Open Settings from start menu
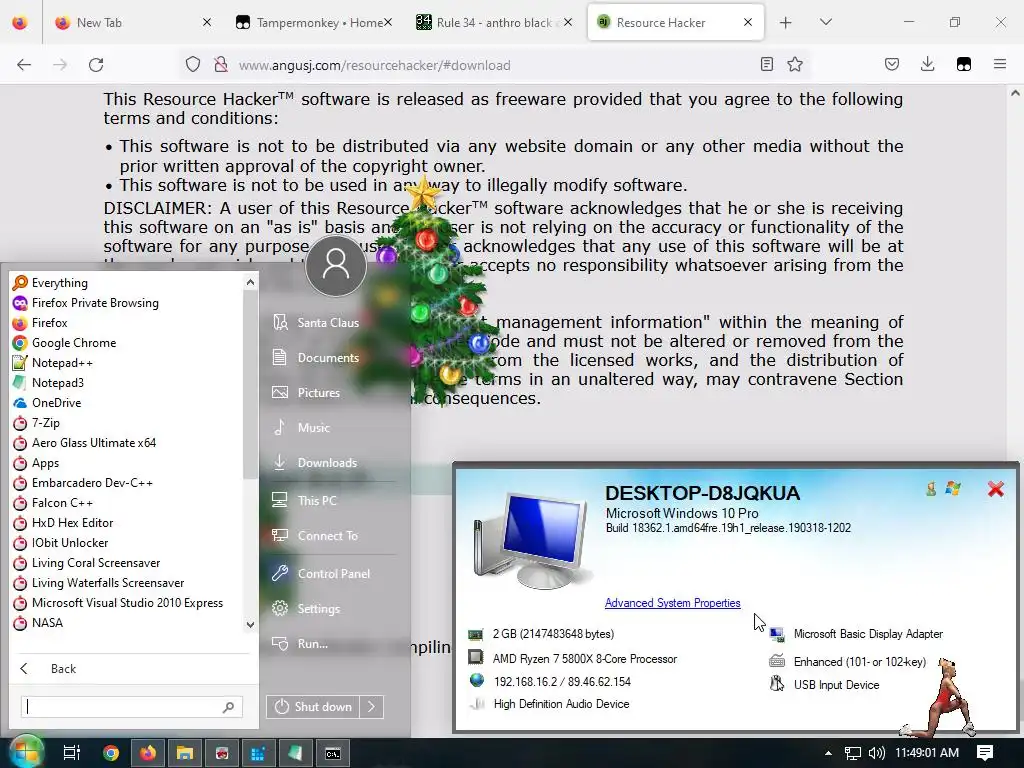This screenshot has width=1024, height=768. pyautogui.click(x=306, y=609)
